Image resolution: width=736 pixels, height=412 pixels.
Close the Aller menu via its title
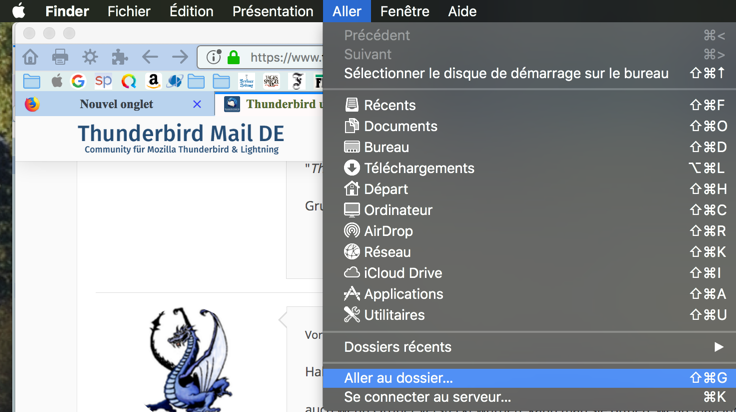[x=347, y=11]
